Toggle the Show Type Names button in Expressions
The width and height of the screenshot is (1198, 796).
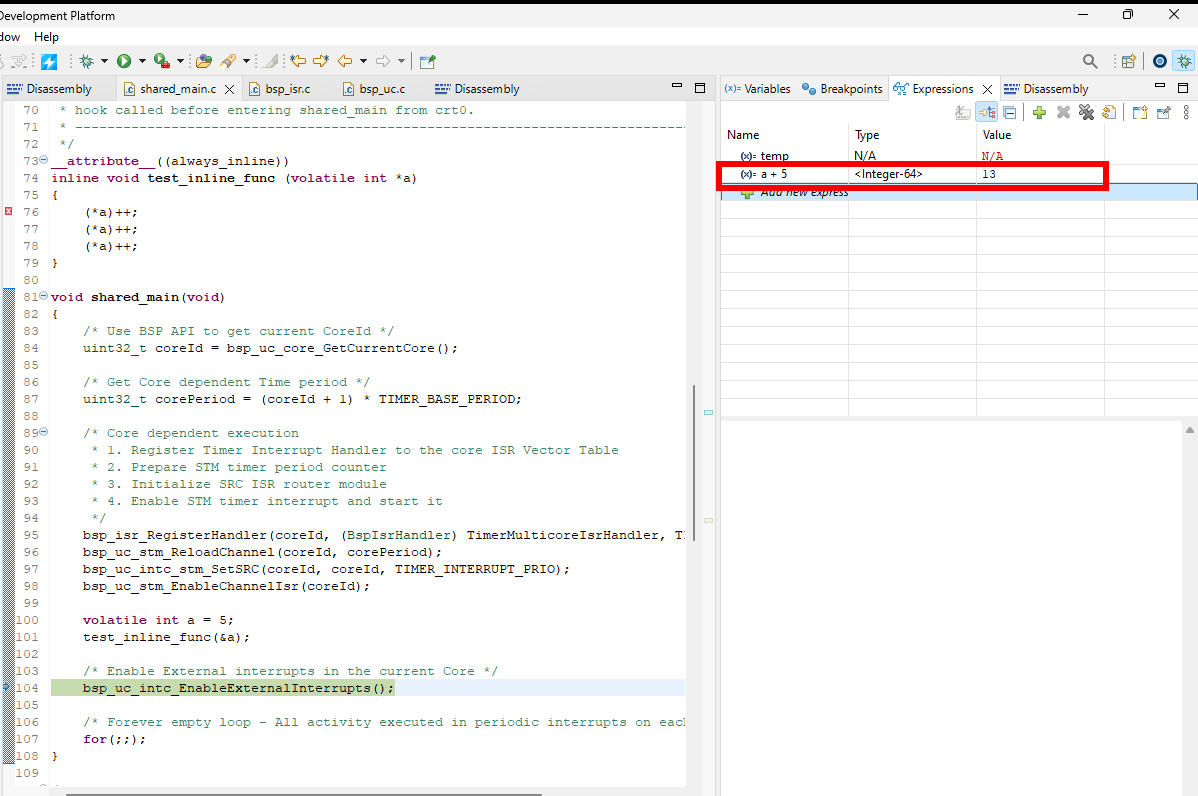[963, 113]
